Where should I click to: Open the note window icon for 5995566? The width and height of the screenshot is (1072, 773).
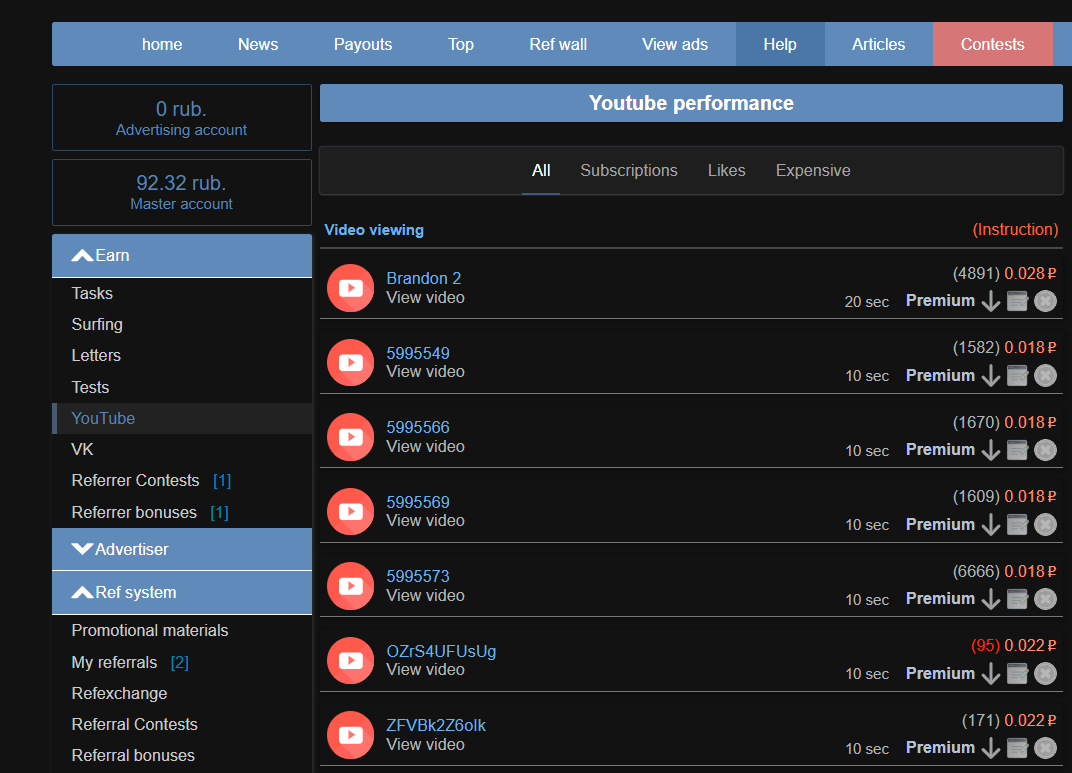(x=1017, y=450)
